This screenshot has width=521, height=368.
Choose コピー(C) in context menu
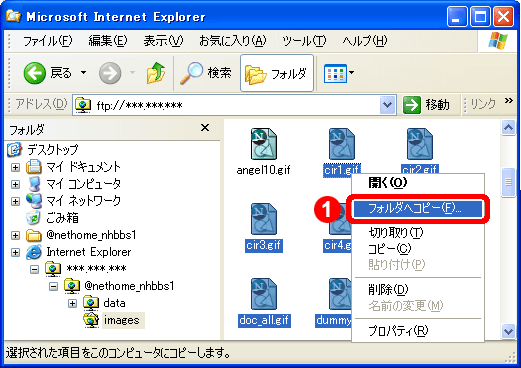(x=418, y=249)
